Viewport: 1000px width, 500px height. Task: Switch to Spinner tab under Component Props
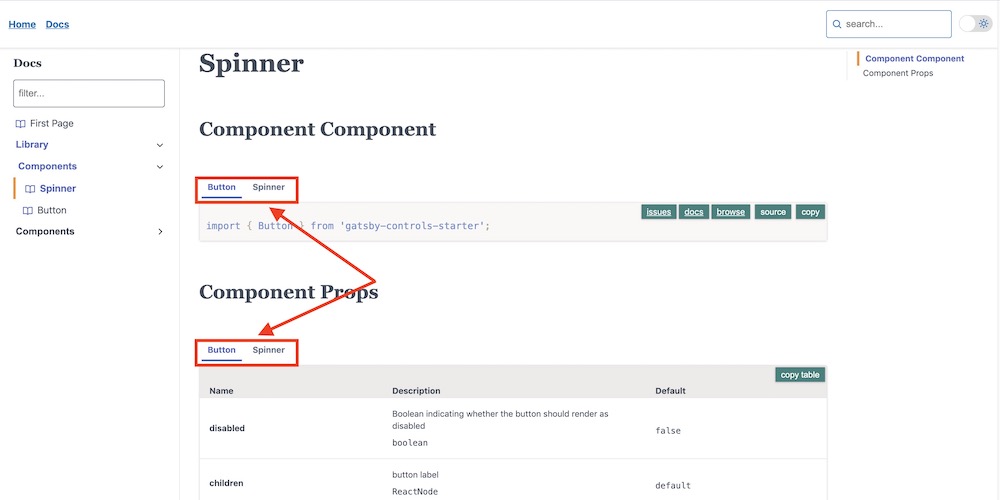point(268,350)
